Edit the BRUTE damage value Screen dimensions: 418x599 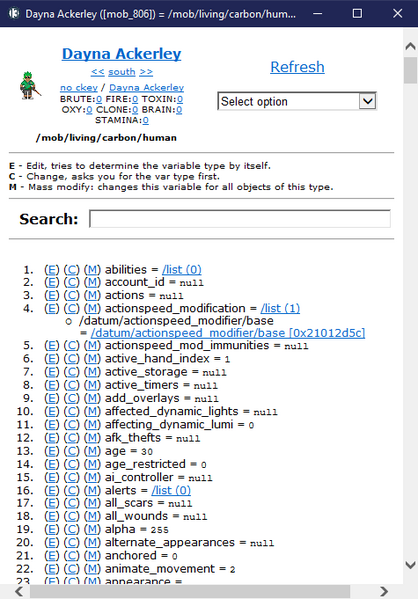(99, 99)
